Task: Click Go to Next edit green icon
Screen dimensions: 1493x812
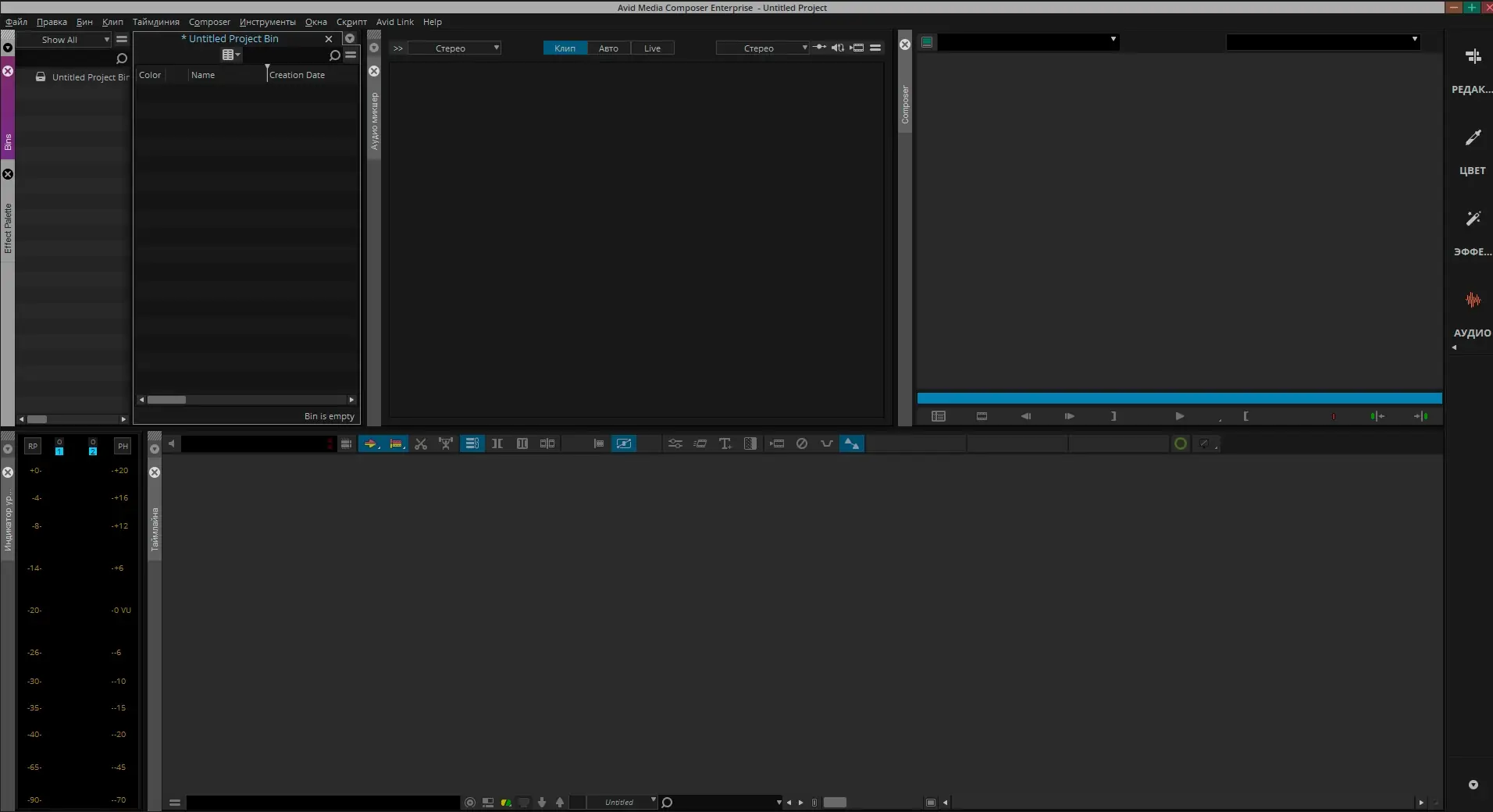Action: tap(1421, 416)
